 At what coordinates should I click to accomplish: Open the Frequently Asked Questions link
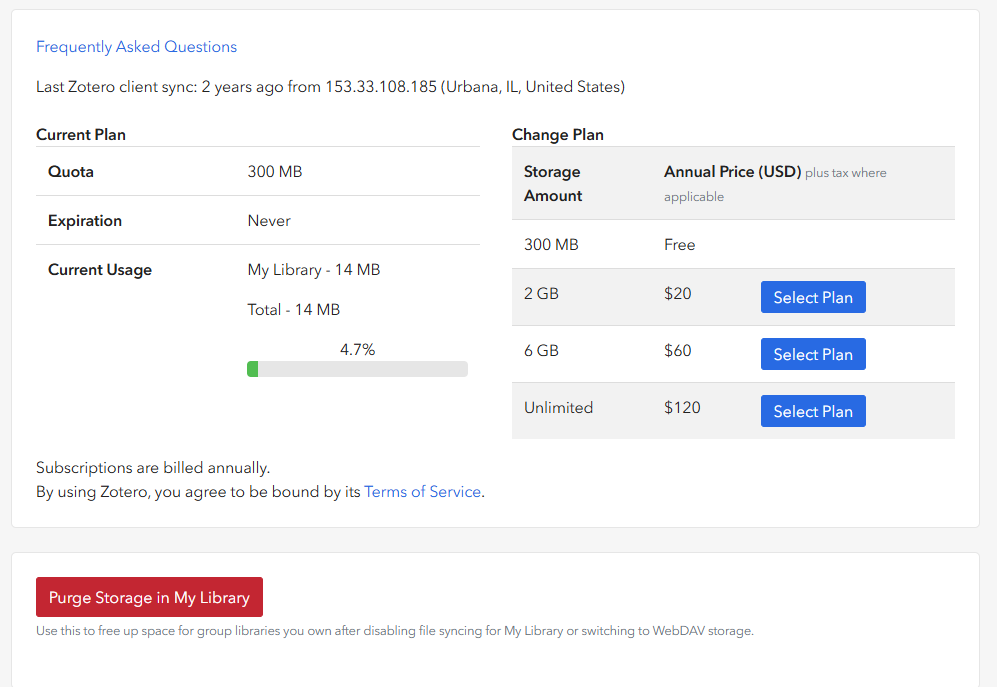pyautogui.click(x=136, y=46)
